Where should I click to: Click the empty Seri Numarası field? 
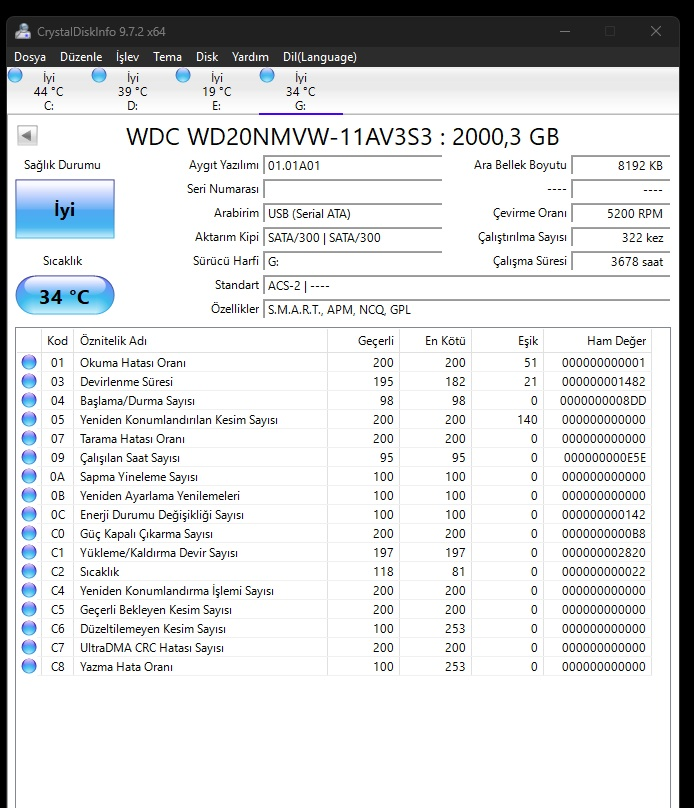pos(352,189)
